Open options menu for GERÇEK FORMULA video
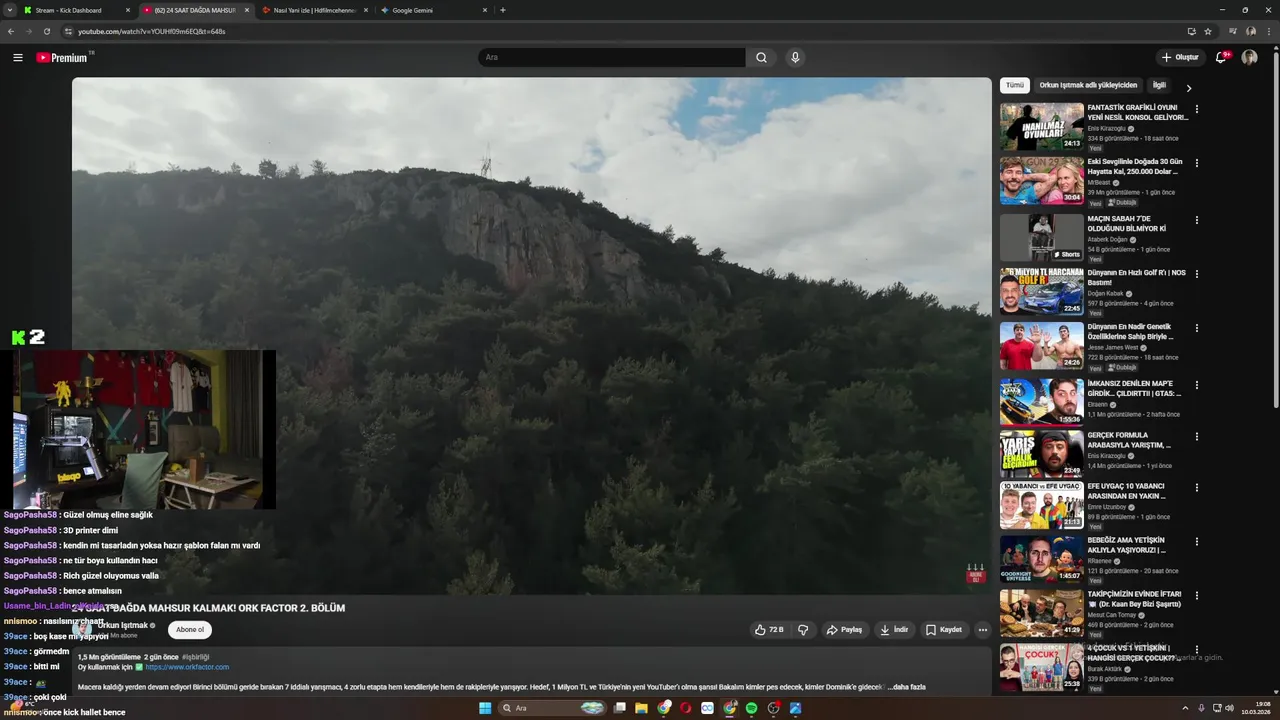The width and height of the screenshot is (1280, 720). [1197, 437]
